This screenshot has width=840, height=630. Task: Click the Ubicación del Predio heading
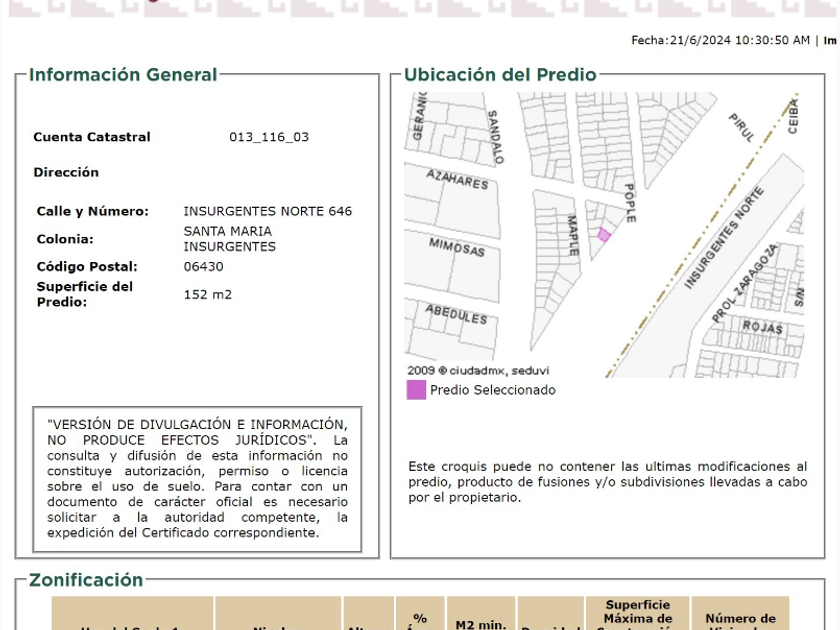500,74
